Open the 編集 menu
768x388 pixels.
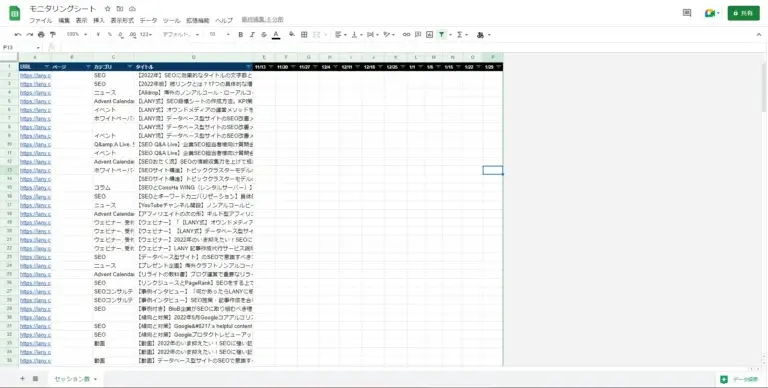(64, 21)
